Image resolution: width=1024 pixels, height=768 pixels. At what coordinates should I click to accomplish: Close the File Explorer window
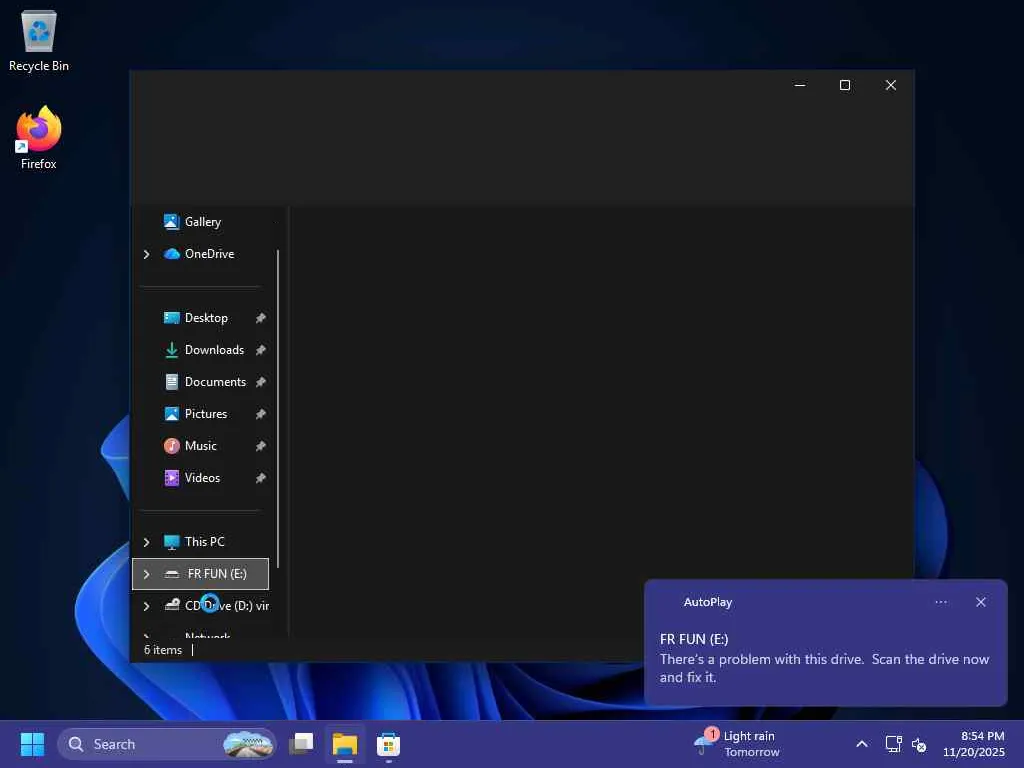[x=891, y=85]
